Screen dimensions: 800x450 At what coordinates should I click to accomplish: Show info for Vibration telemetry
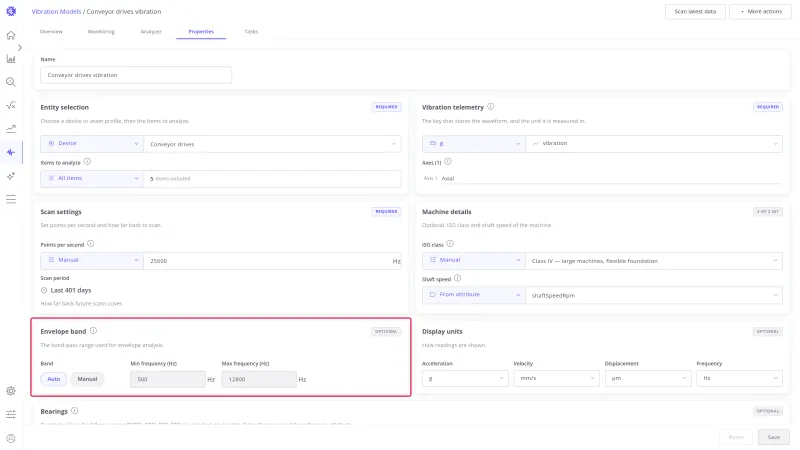coord(490,107)
